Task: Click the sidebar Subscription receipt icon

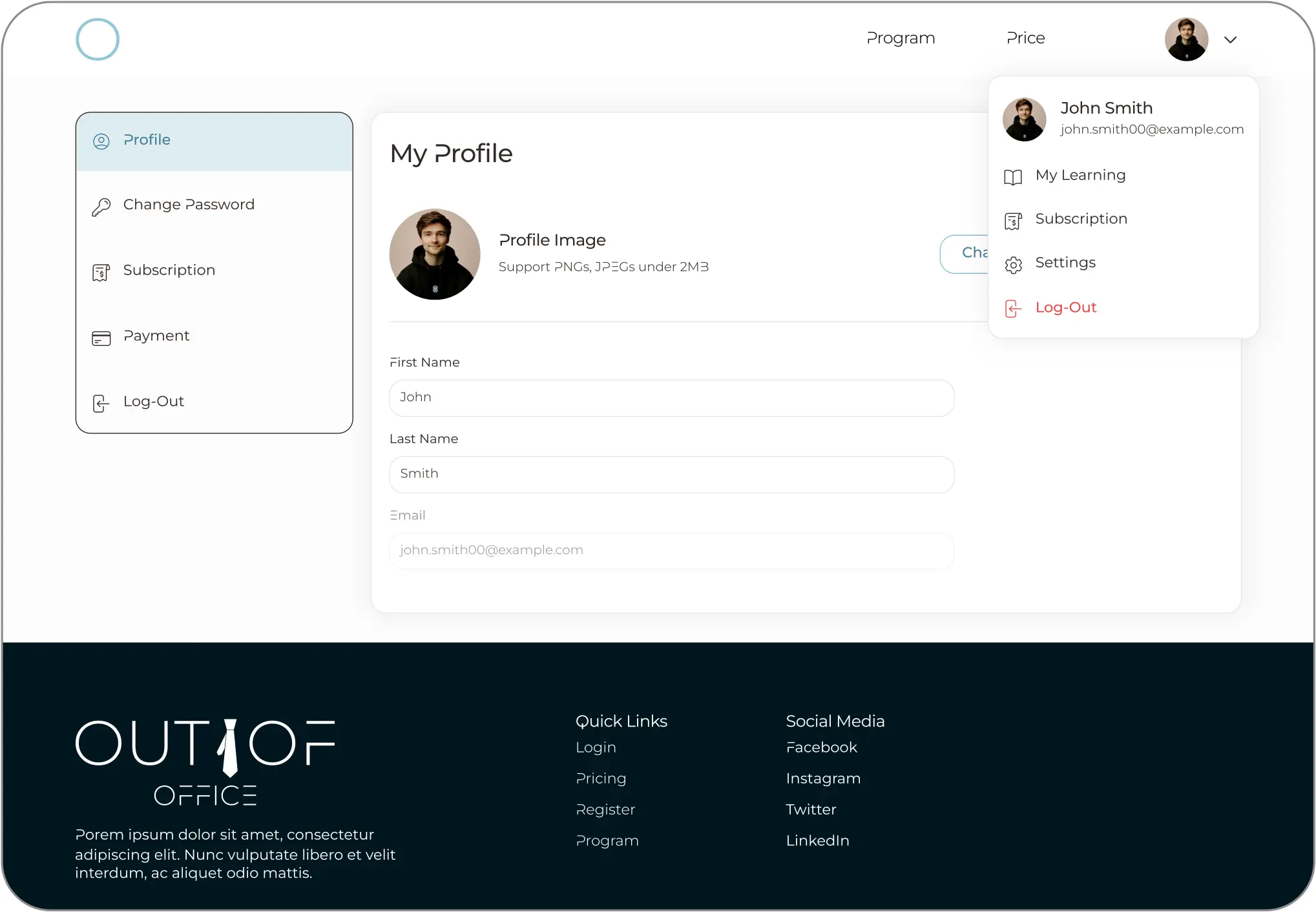Action: (x=101, y=273)
